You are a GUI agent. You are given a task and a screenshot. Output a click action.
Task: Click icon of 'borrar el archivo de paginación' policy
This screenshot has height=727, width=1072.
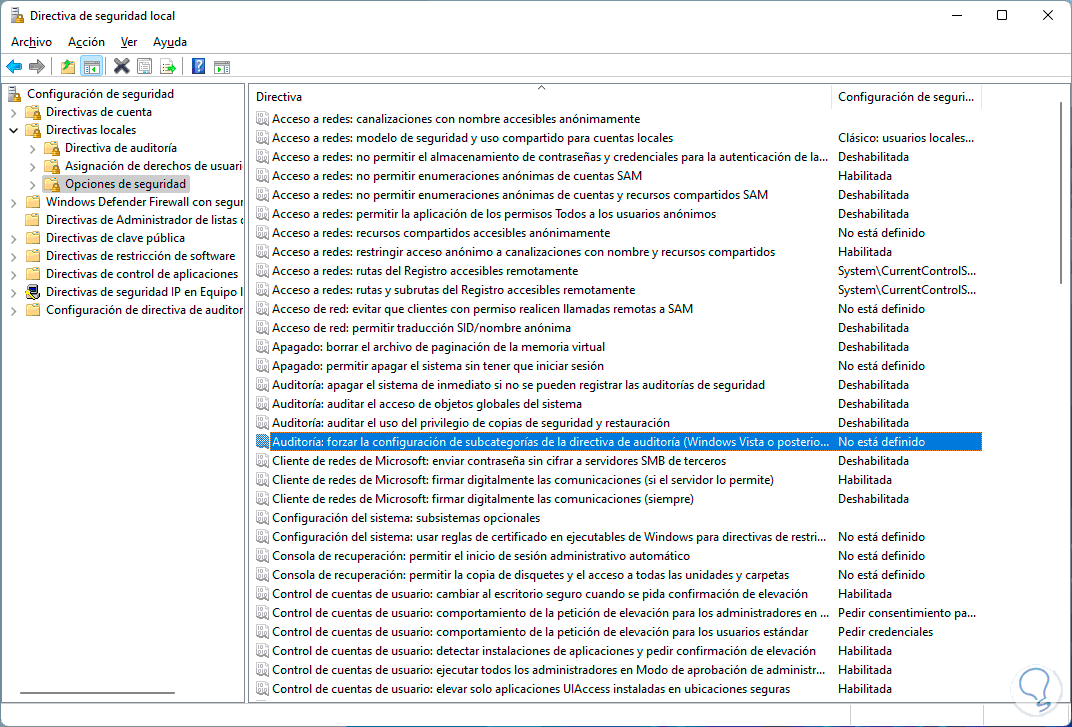262,347
